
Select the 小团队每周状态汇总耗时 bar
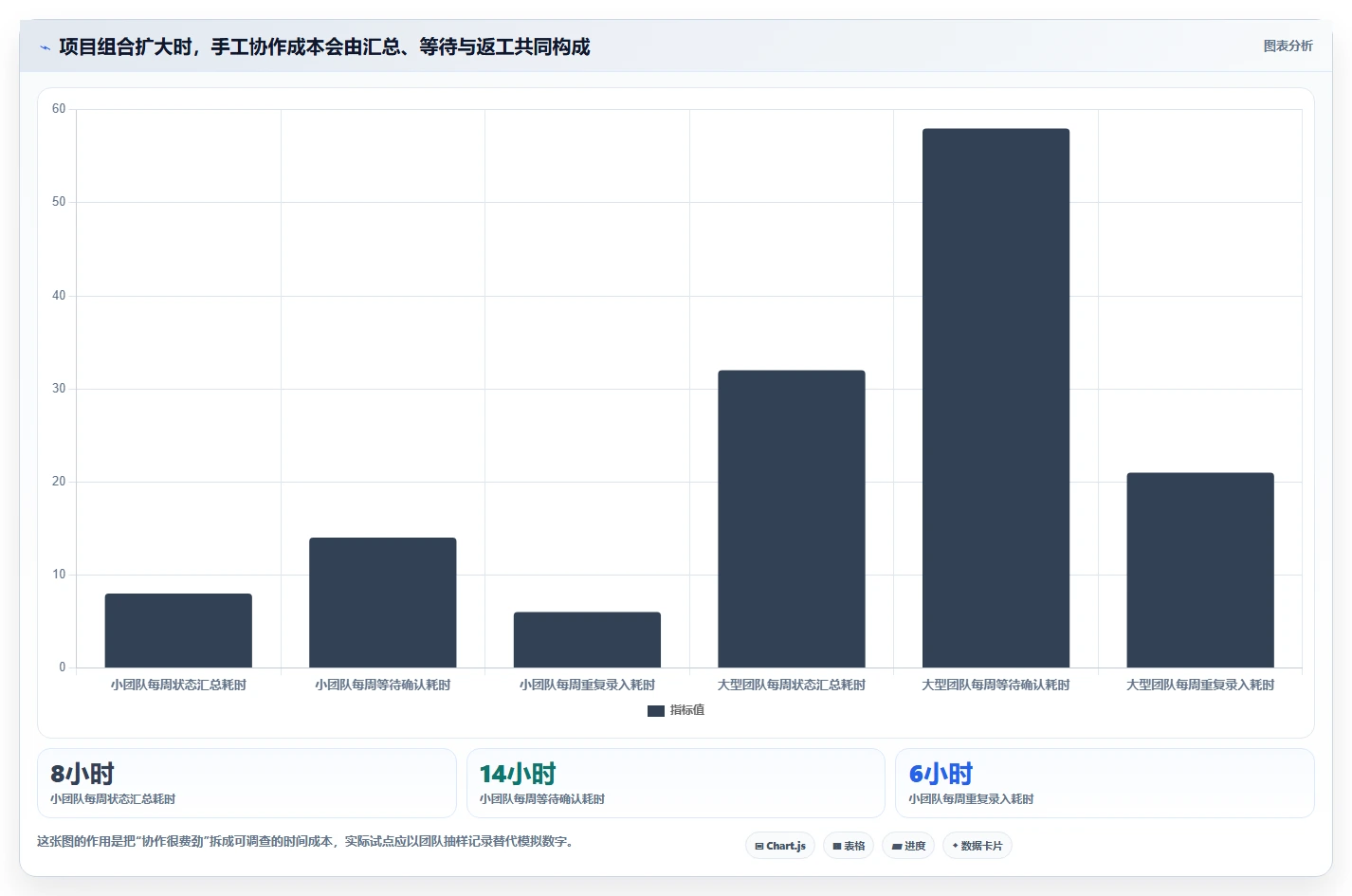point(178,631)
